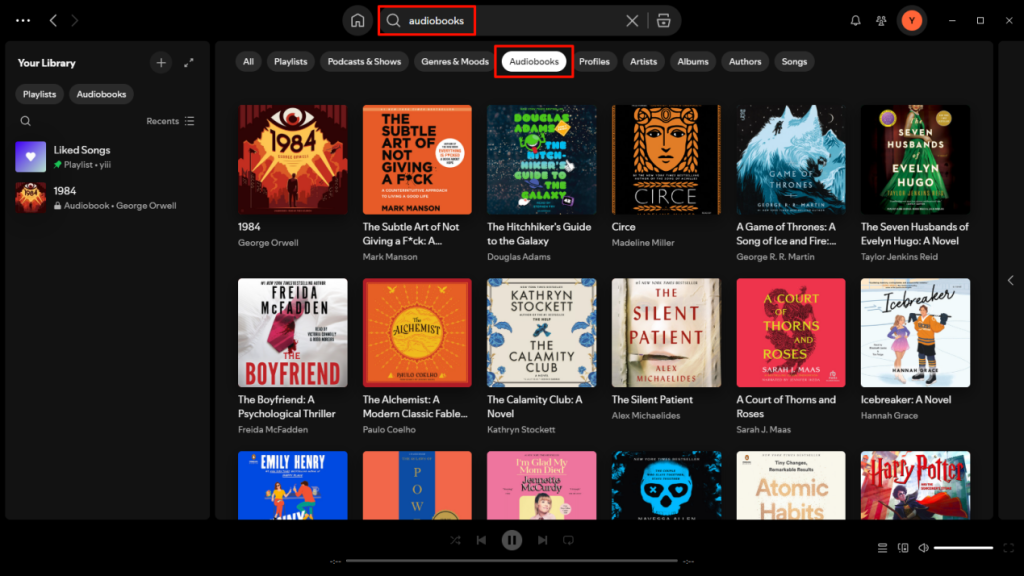This screenshot has width=1024, height=576.
Task: Go back with the left arrow
Action: pos(54,21)
